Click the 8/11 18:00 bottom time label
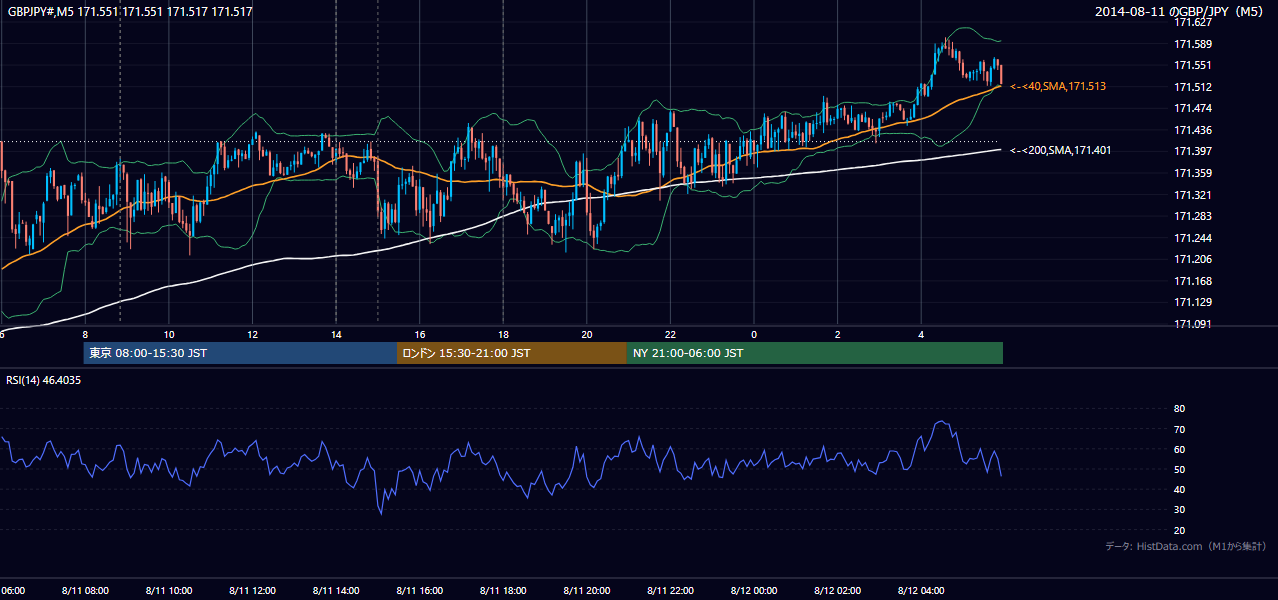This screenshot has height=600, width=1278. coord(503,591)
